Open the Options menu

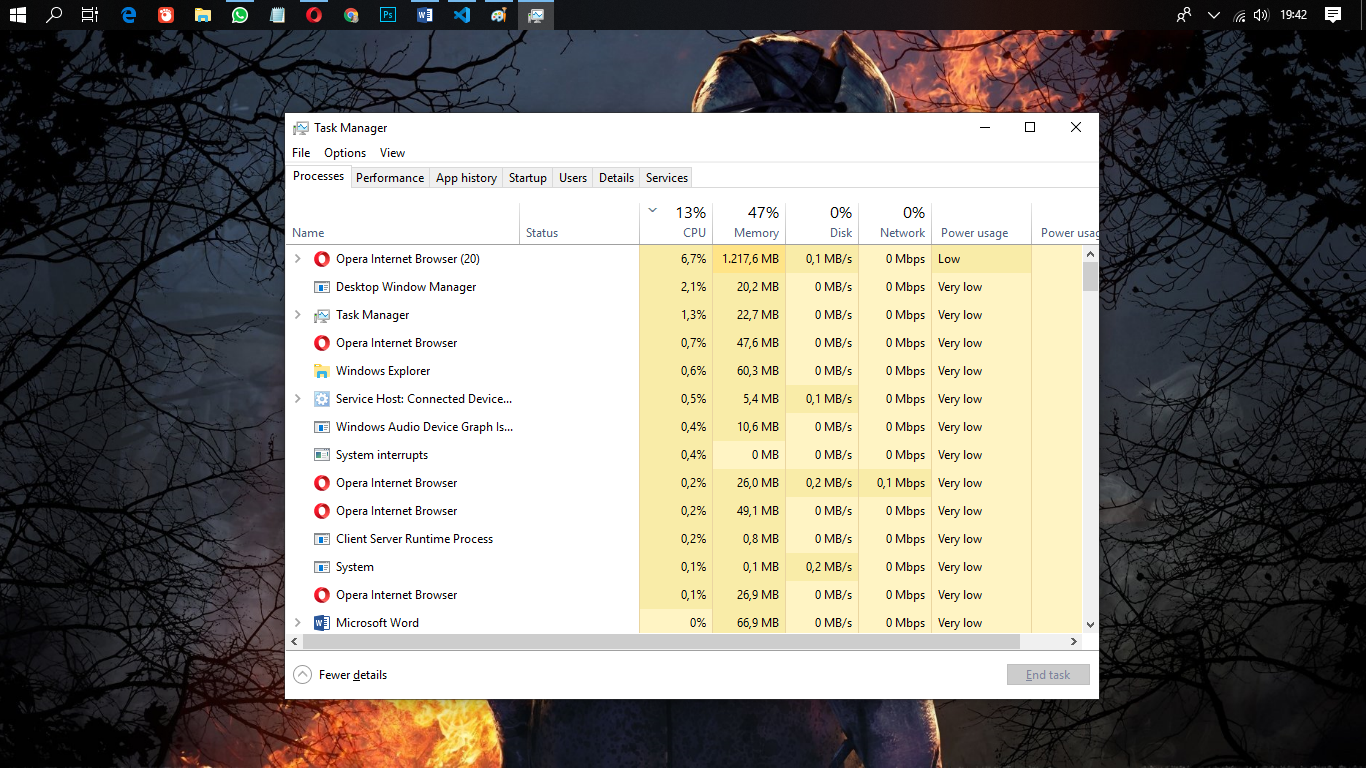(345, 153)
